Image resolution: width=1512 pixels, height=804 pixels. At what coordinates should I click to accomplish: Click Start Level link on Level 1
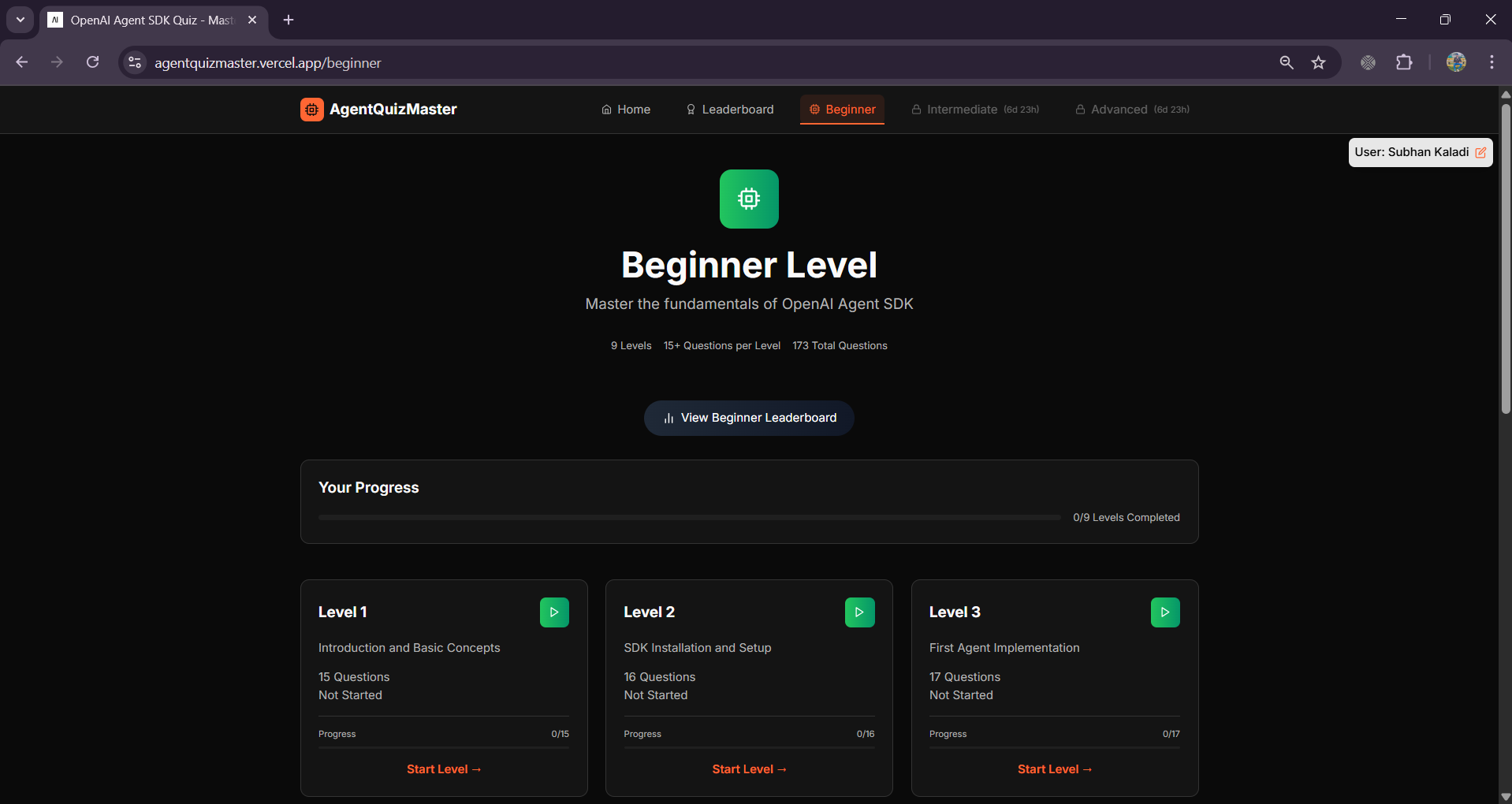tap(444, 769)
